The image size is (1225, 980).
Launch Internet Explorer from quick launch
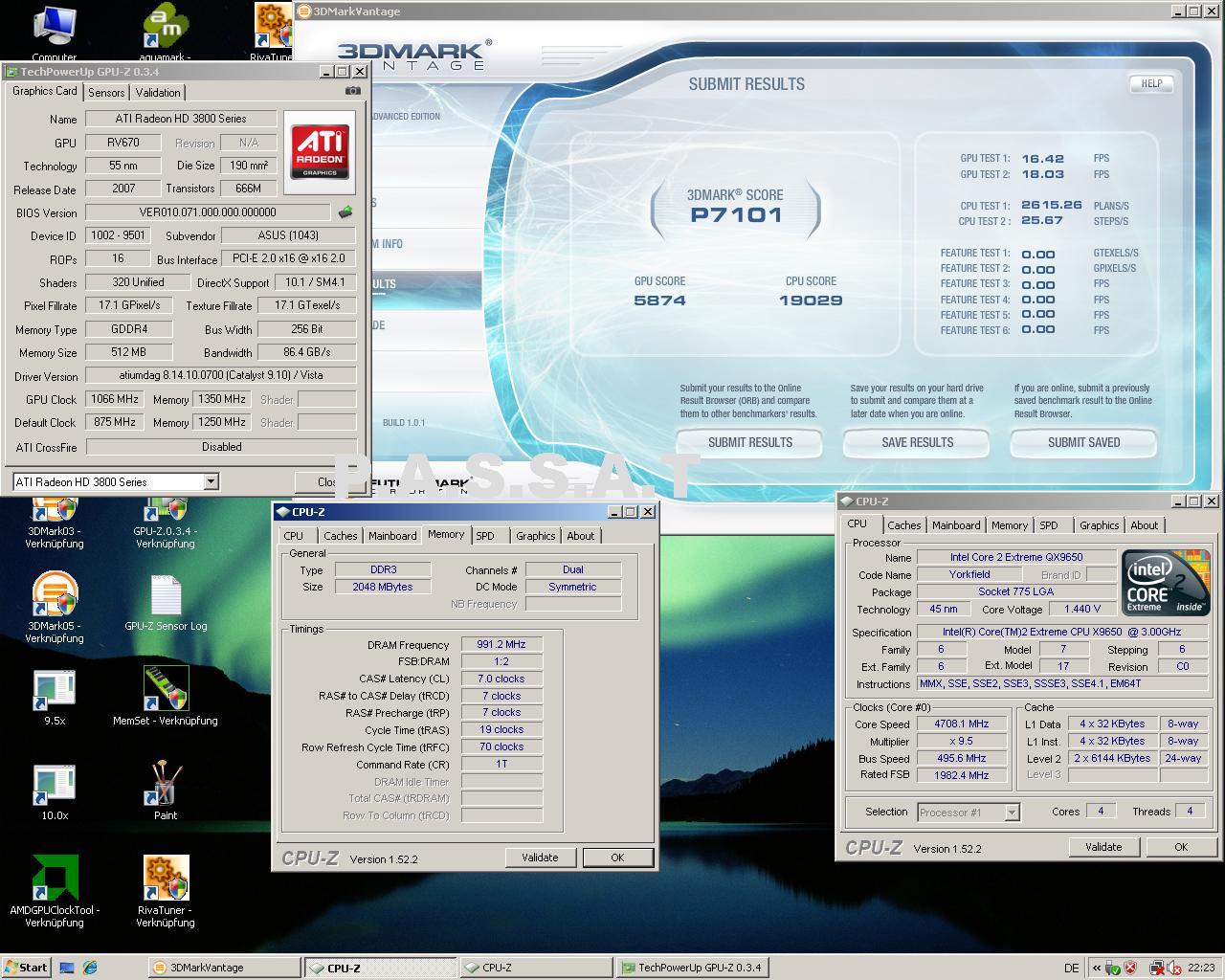point(90,968)
